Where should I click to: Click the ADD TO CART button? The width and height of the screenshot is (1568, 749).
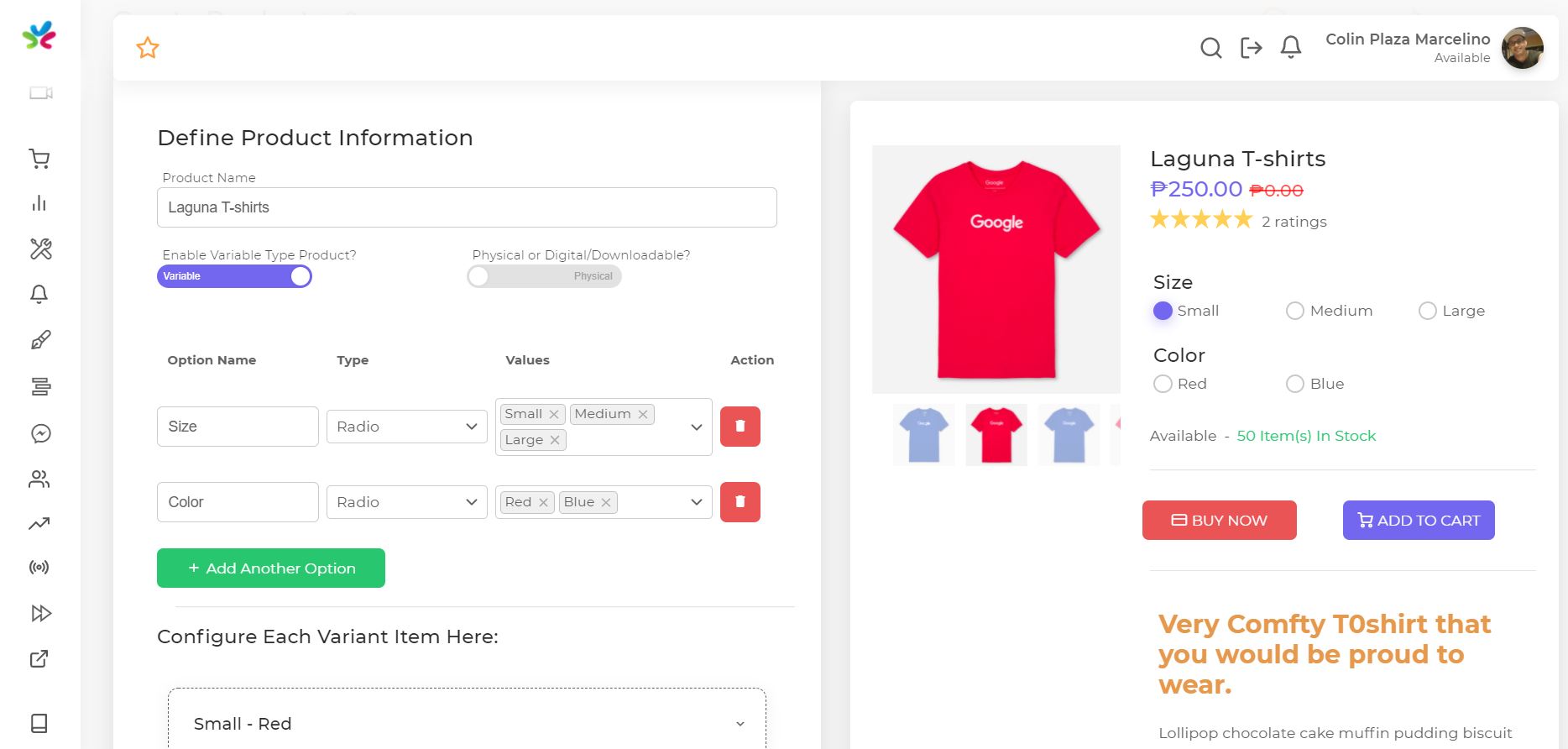(1418, 521)
